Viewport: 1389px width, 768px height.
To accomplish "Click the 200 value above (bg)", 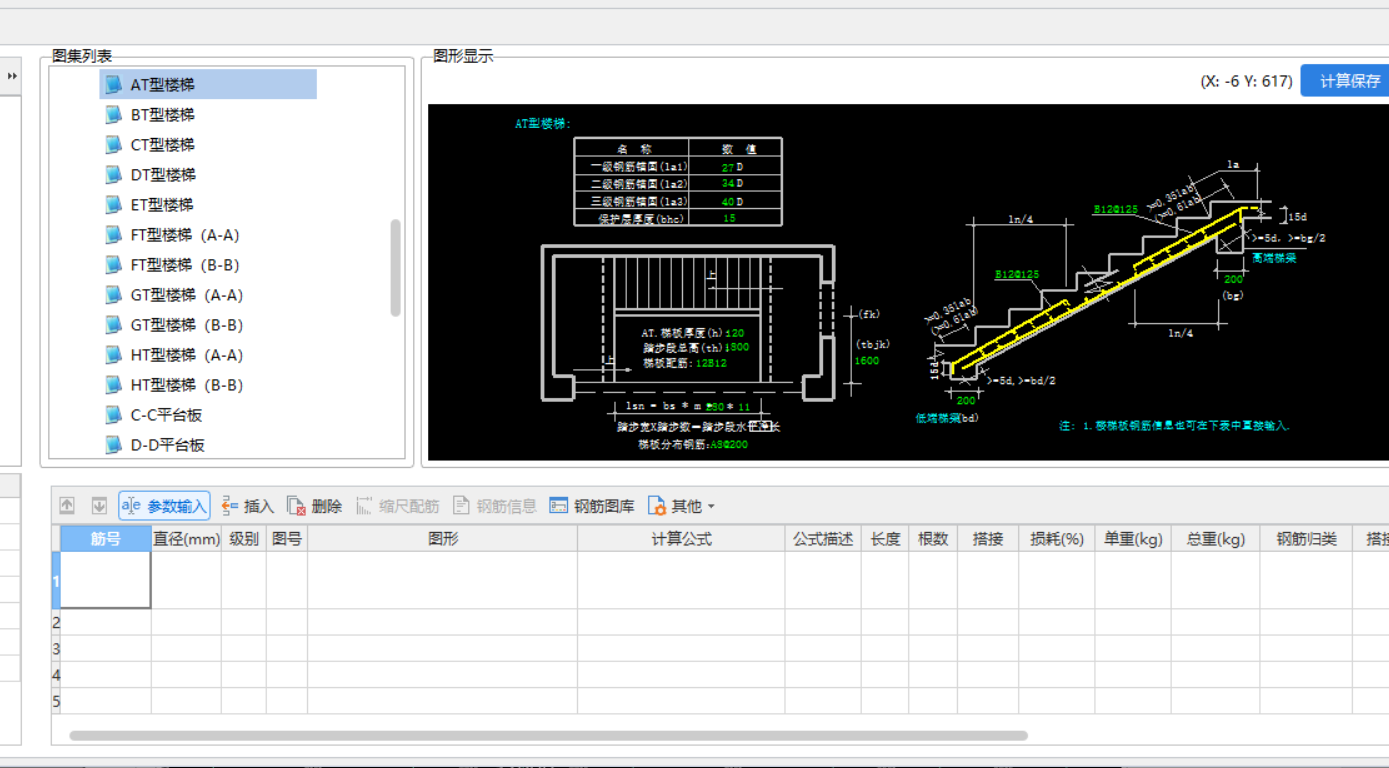I will click(1233, 280).
